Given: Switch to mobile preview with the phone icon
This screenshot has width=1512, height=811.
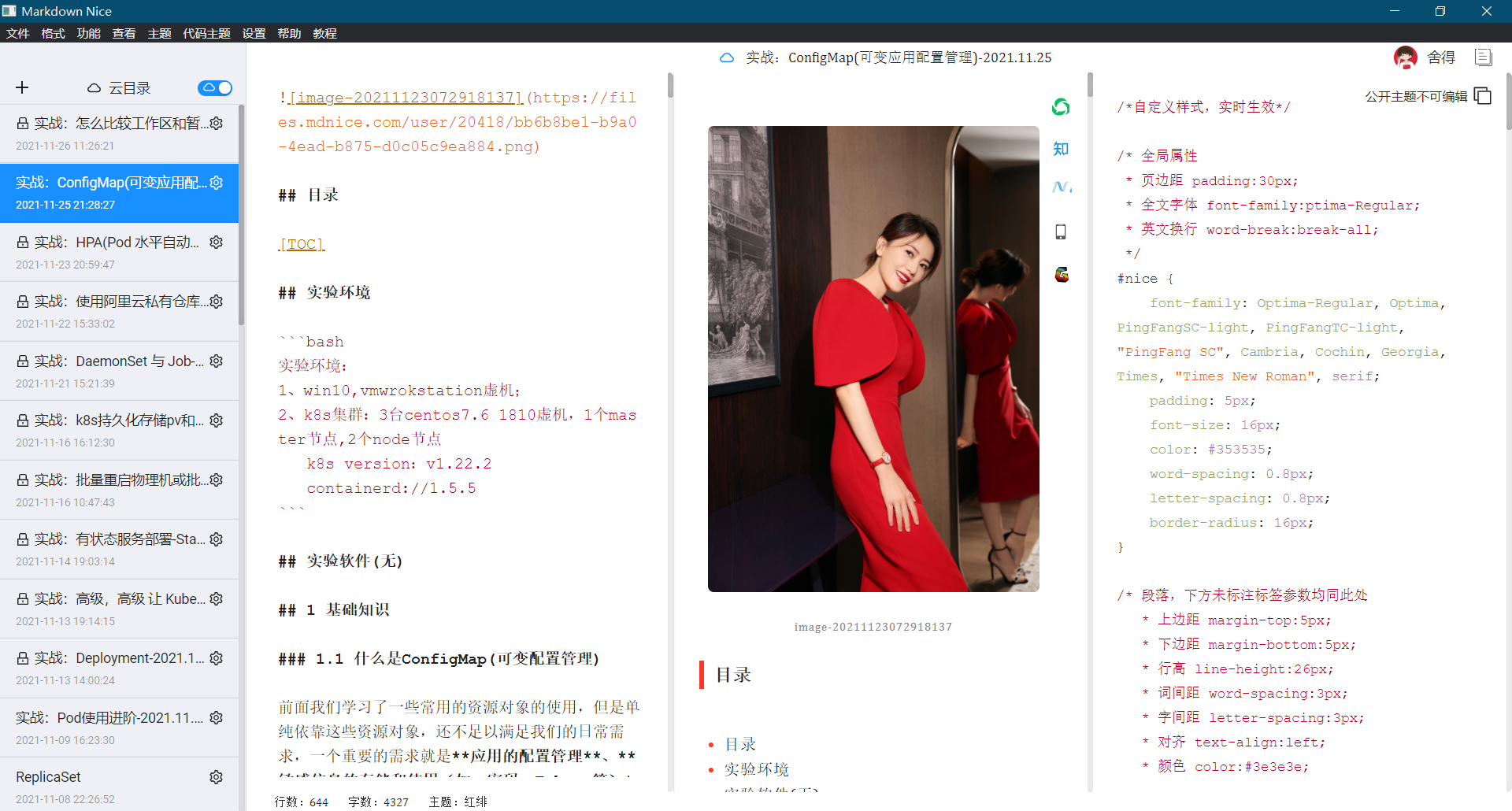Looking at the screenshot, I should 1061,231.
